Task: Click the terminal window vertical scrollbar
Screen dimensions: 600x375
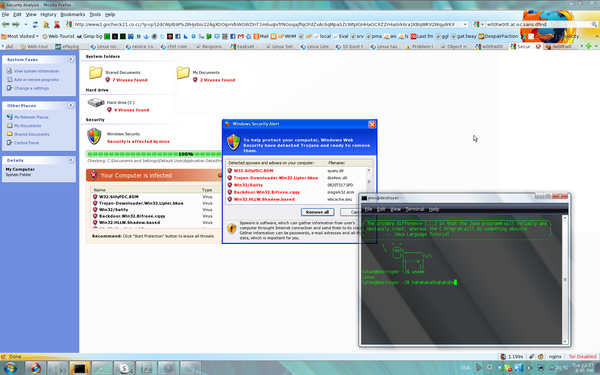Action: click(x=565, y=280)
